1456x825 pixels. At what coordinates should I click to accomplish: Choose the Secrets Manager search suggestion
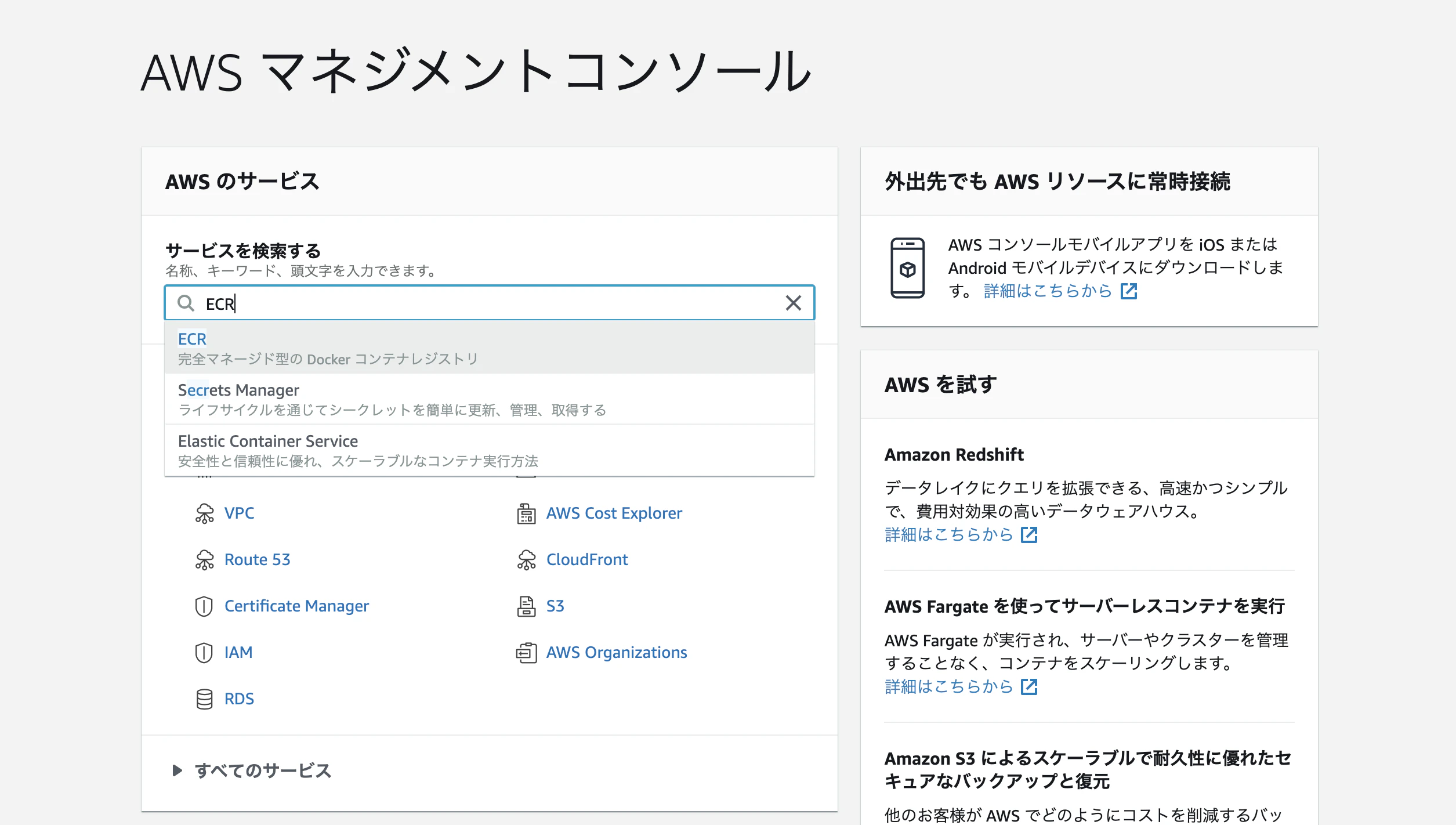coord(490,399)
